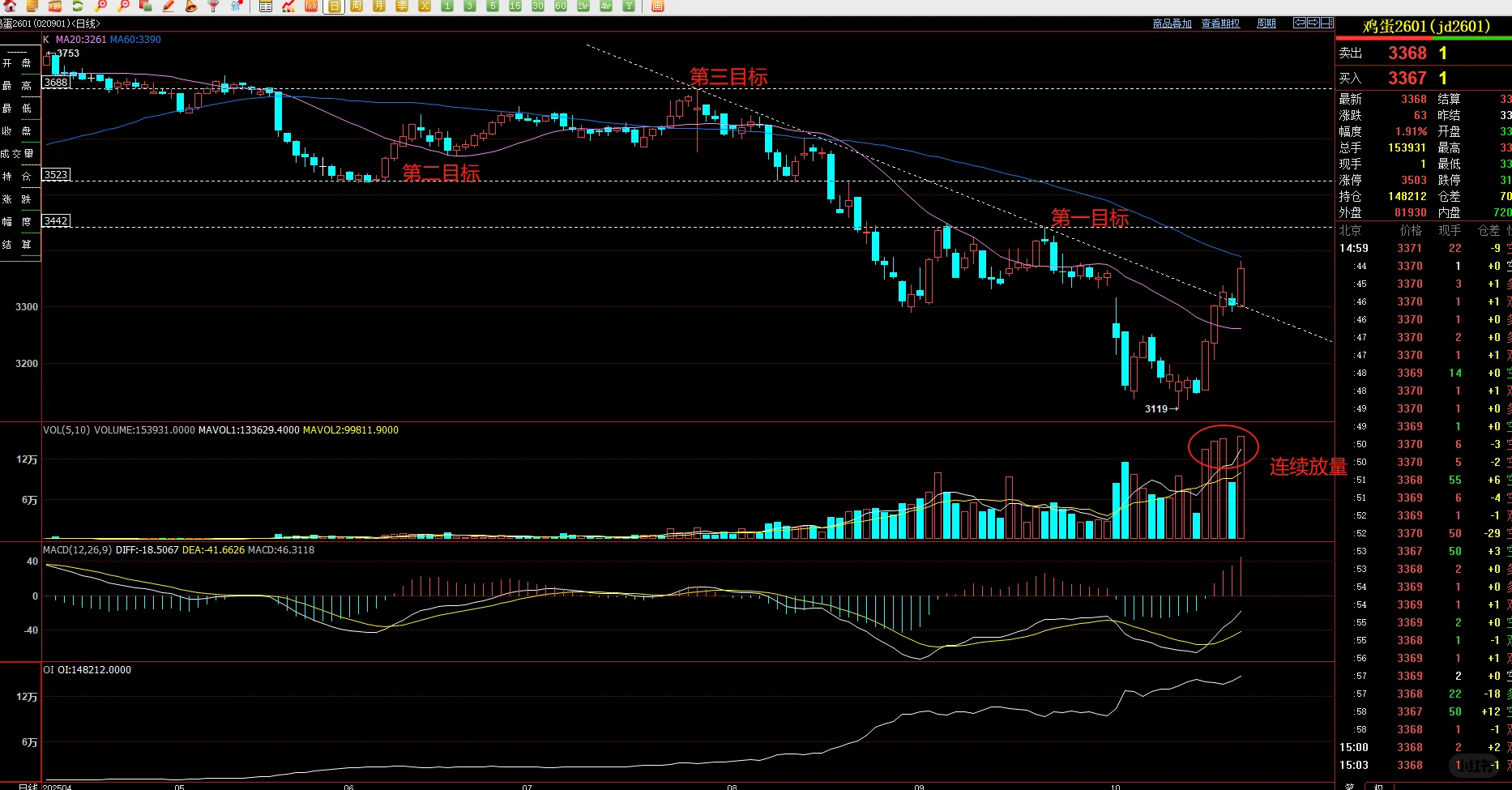
Task: Click the 鸡蛋2601(jd2601) contract title
Action: pos(1426,26)
